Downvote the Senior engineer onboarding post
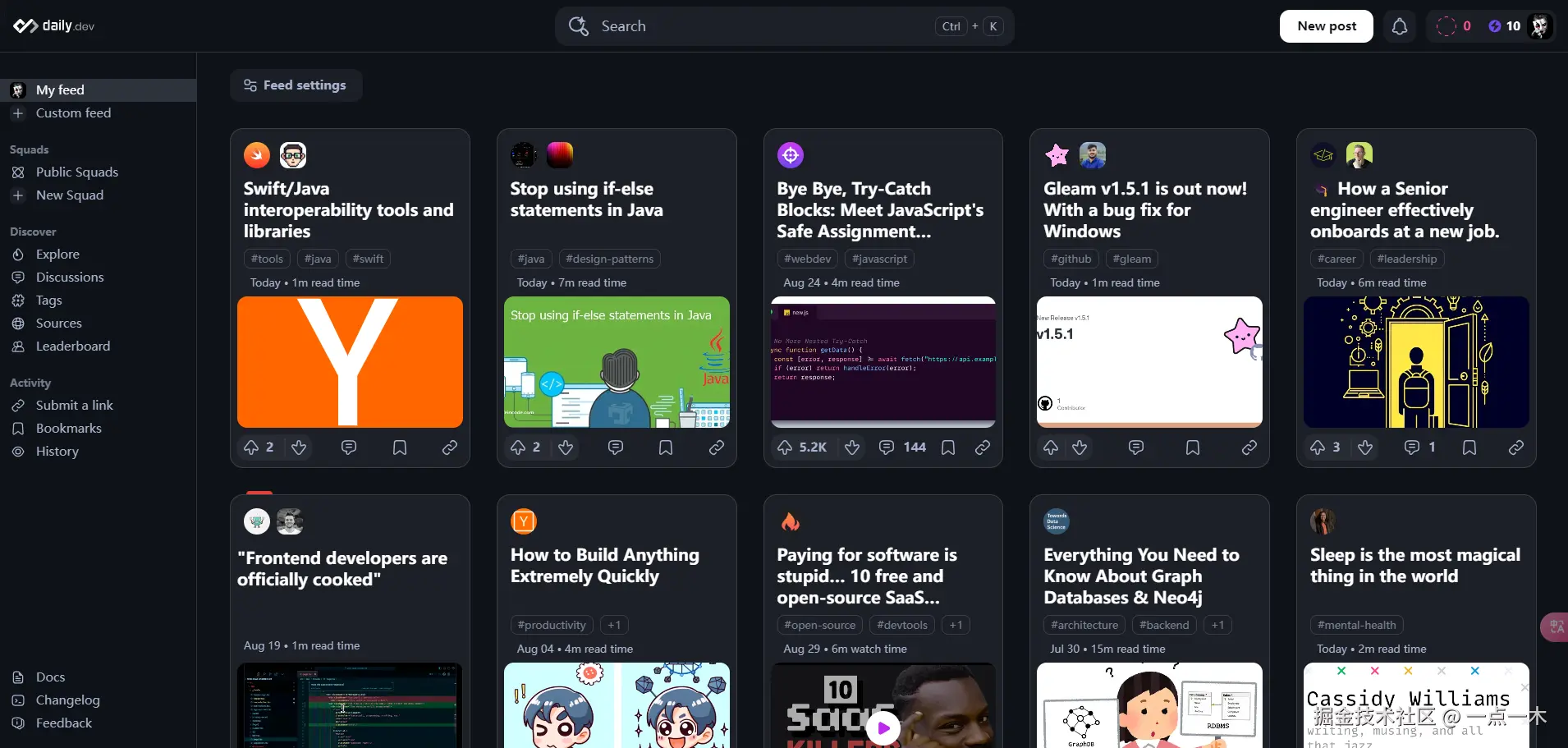This screenshot has width=1568, height=748. [1365, 447]
